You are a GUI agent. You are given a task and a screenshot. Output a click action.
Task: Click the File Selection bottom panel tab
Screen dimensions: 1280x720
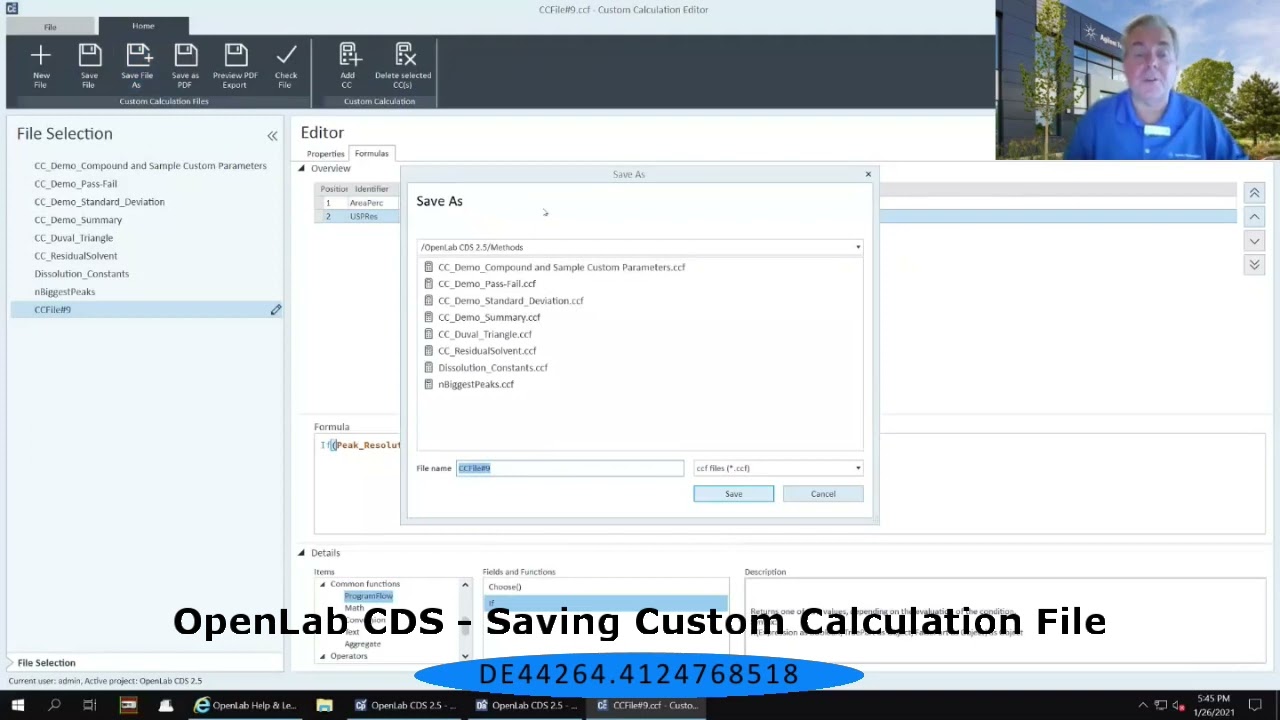pyautogui.click(x=46, y=663)
